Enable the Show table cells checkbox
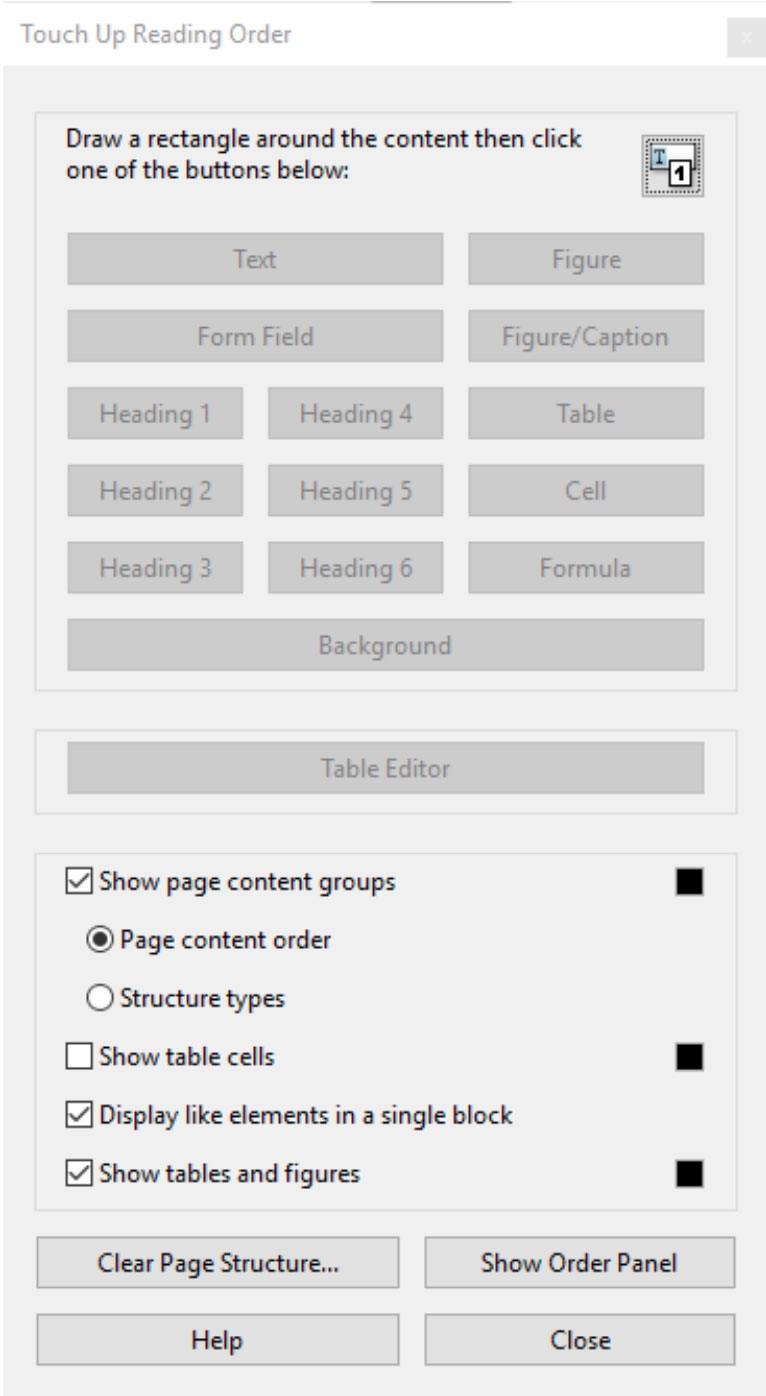Image resolution: width=766 pixels, height=1396 pixels. coord(78,1057)
